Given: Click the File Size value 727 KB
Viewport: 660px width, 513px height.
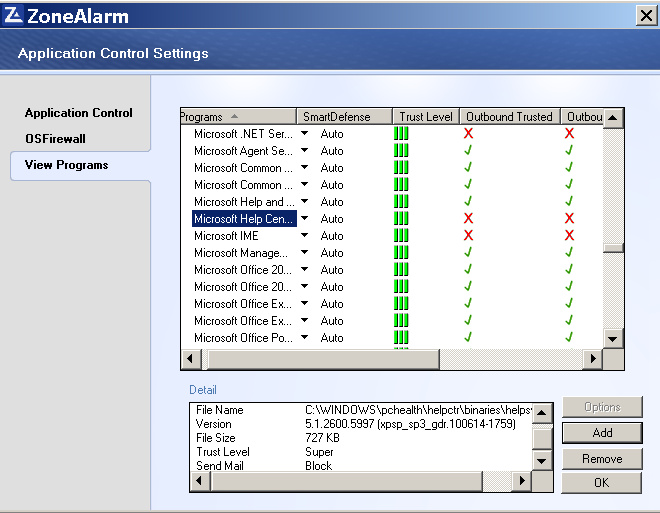Looking at the screenshot, I should (322, 438).
